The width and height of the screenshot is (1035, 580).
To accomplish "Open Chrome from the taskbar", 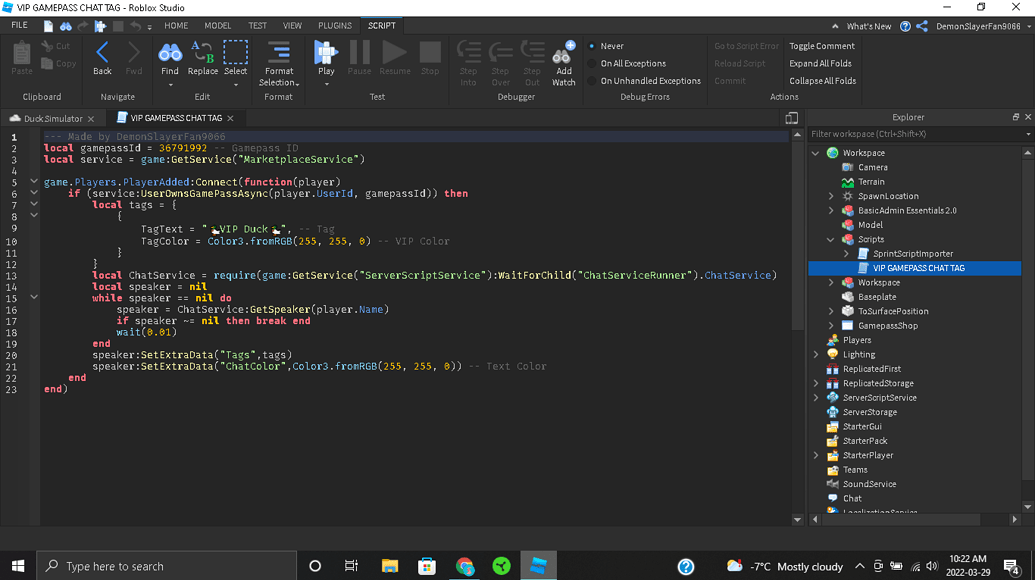I will 465,566.
